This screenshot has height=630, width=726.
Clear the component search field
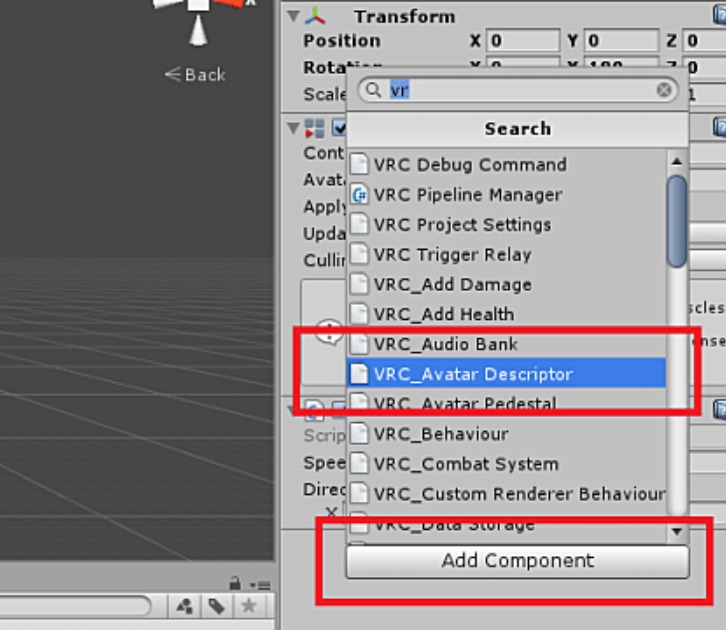click(664, 90)
